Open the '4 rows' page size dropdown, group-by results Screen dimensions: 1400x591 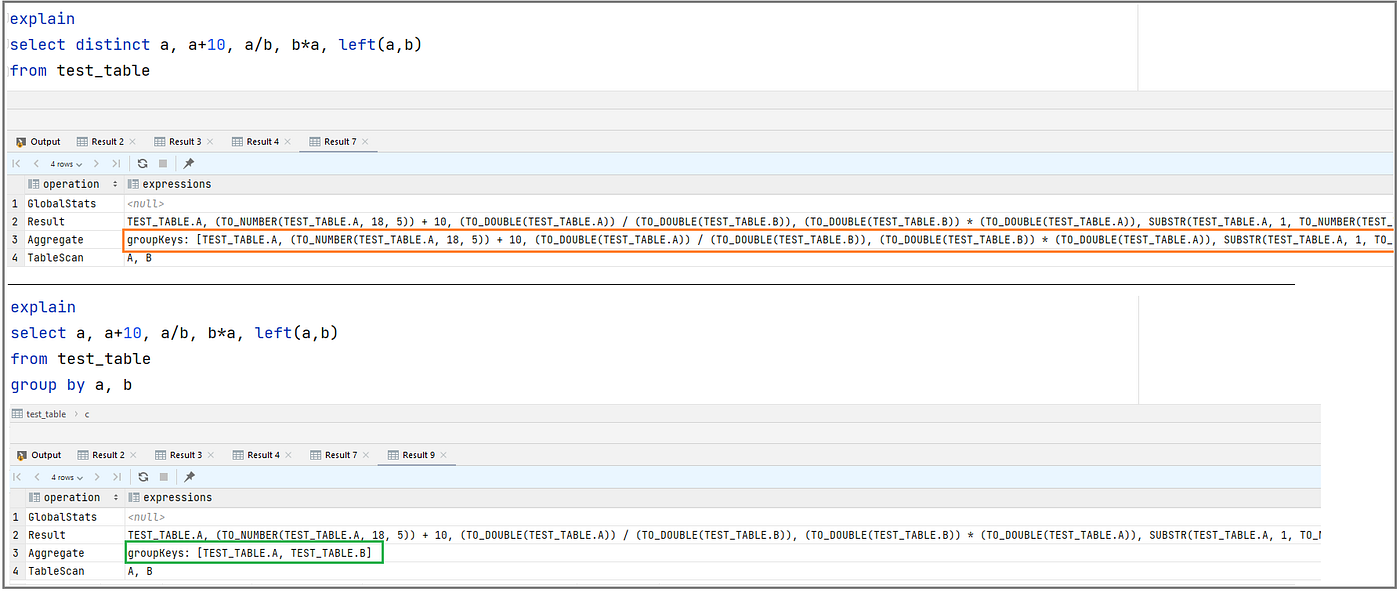pyautogui.click(x=66, y=477)
